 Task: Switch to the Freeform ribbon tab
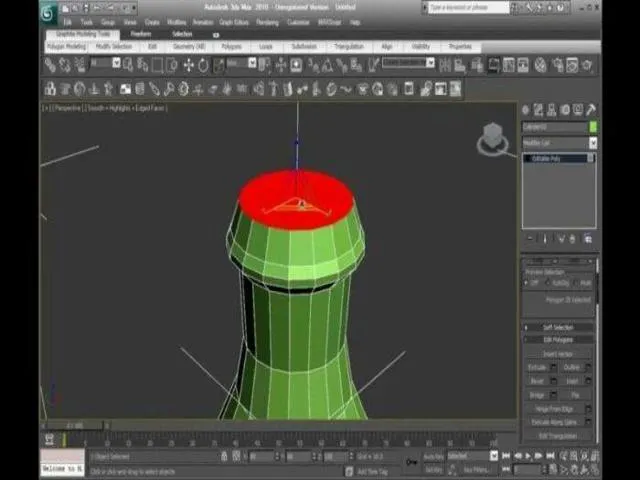click(141, 34)
